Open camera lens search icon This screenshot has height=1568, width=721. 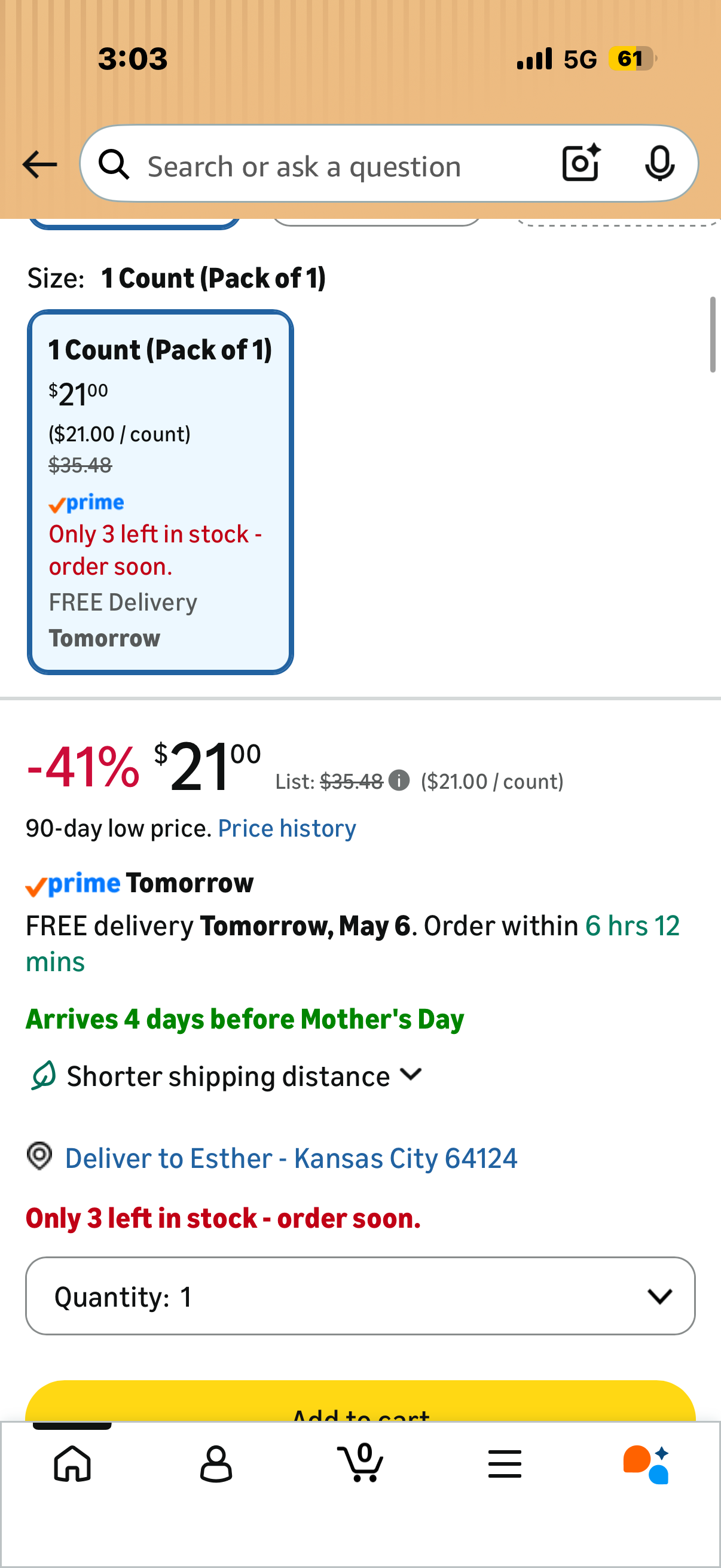581,163
